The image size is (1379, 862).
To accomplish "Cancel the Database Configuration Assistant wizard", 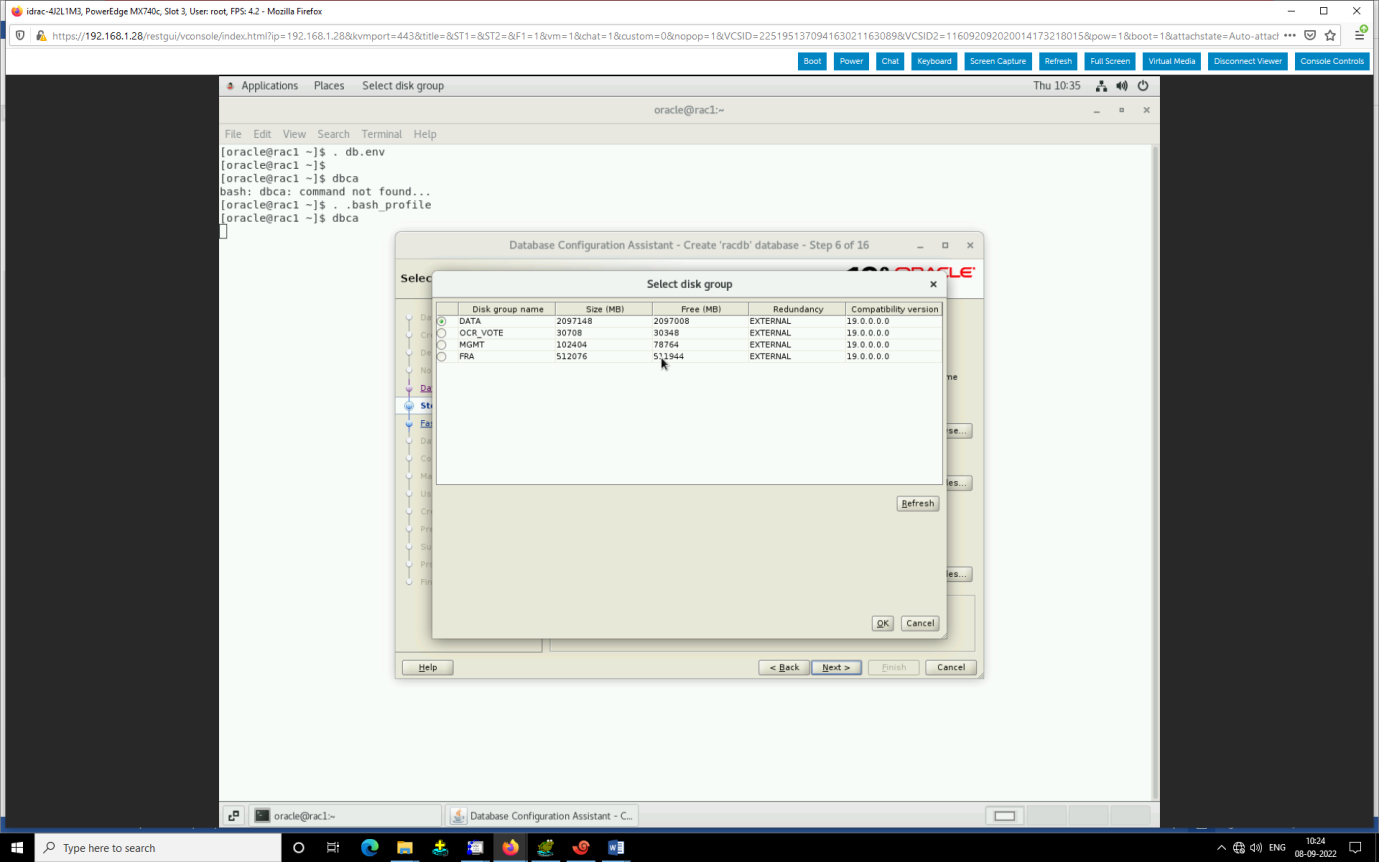I will click(x=951, y=667).
